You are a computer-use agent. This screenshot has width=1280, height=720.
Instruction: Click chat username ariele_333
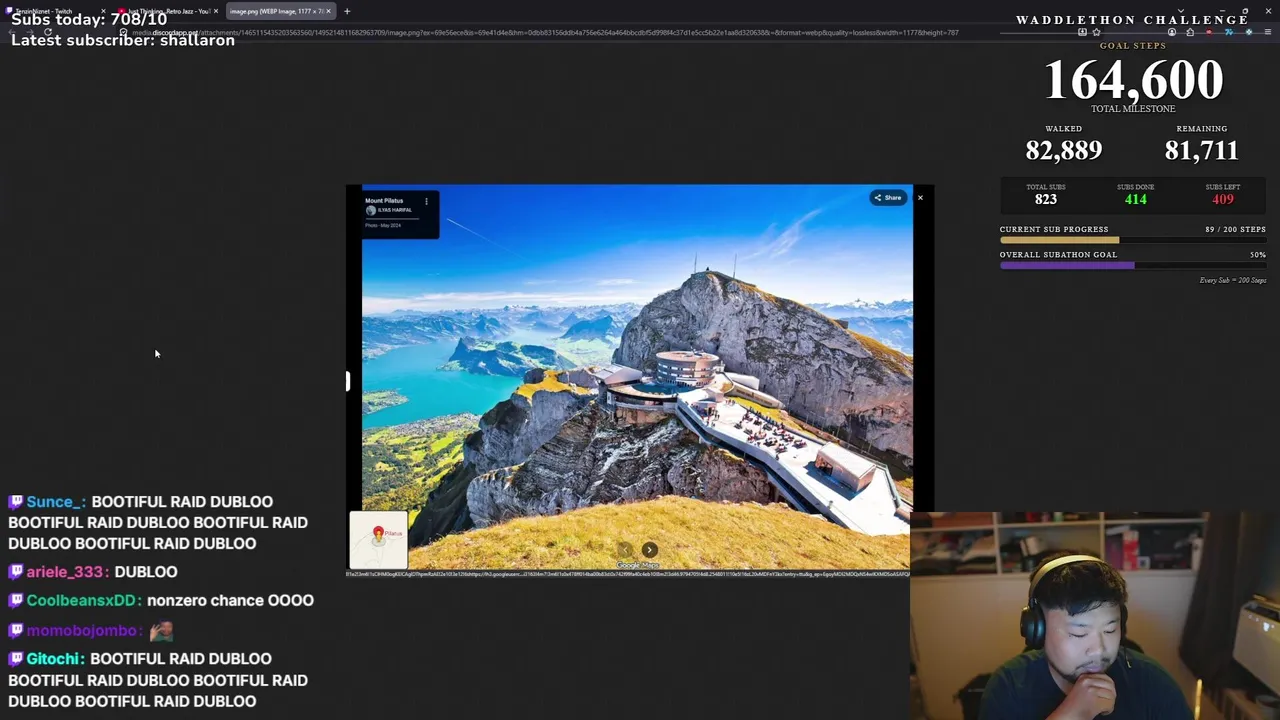(66, 572)
